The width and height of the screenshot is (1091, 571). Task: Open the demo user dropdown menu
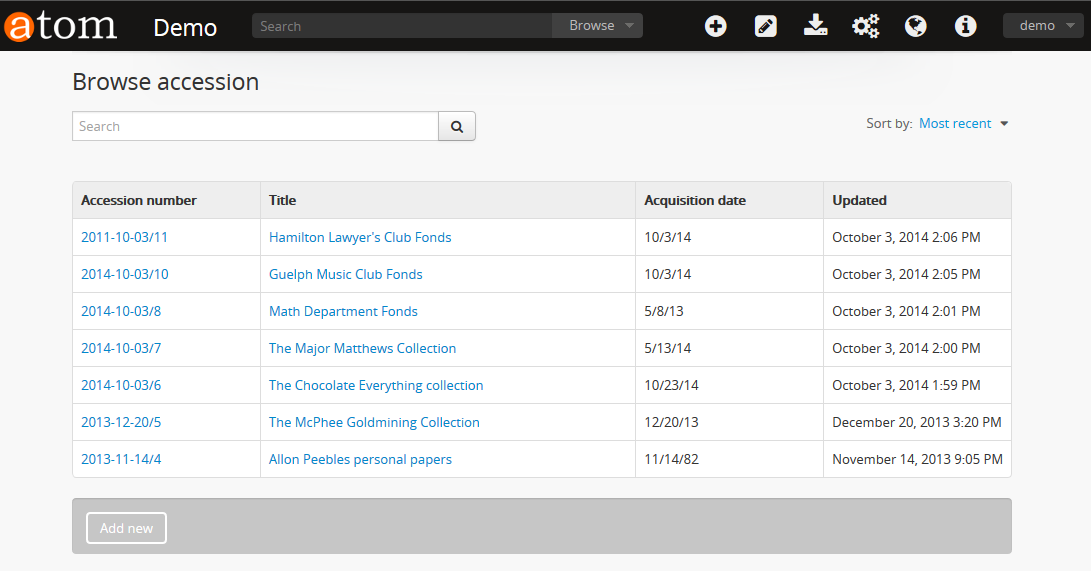click(x=1044, y=26)
